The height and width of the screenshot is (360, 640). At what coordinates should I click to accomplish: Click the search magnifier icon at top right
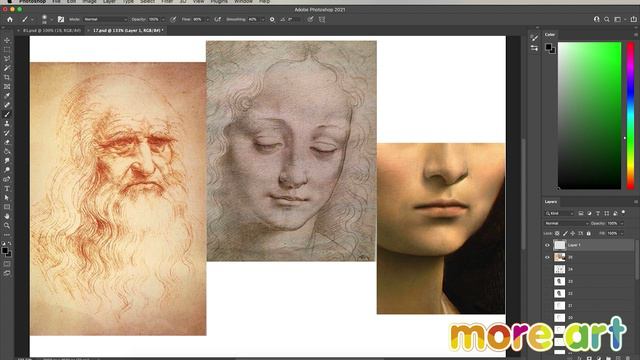pyautogui.click(x=607, y=19)
